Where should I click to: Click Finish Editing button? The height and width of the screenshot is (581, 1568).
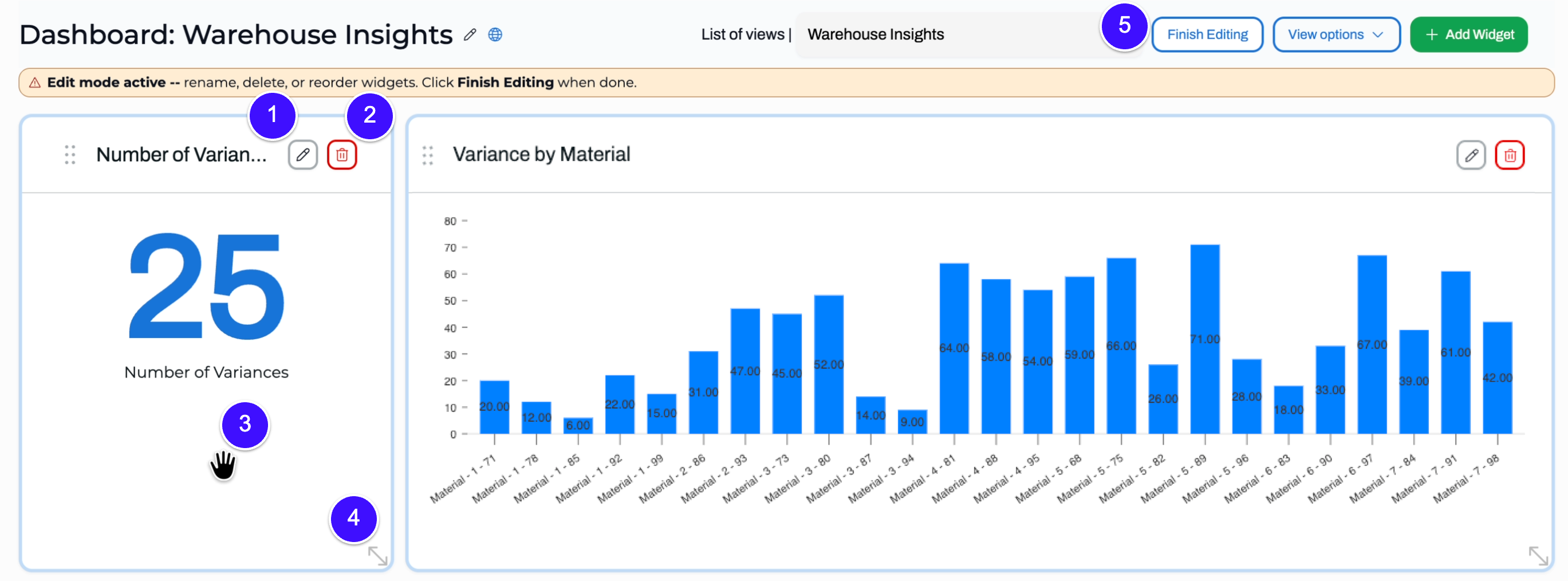tap(1207, 35)
